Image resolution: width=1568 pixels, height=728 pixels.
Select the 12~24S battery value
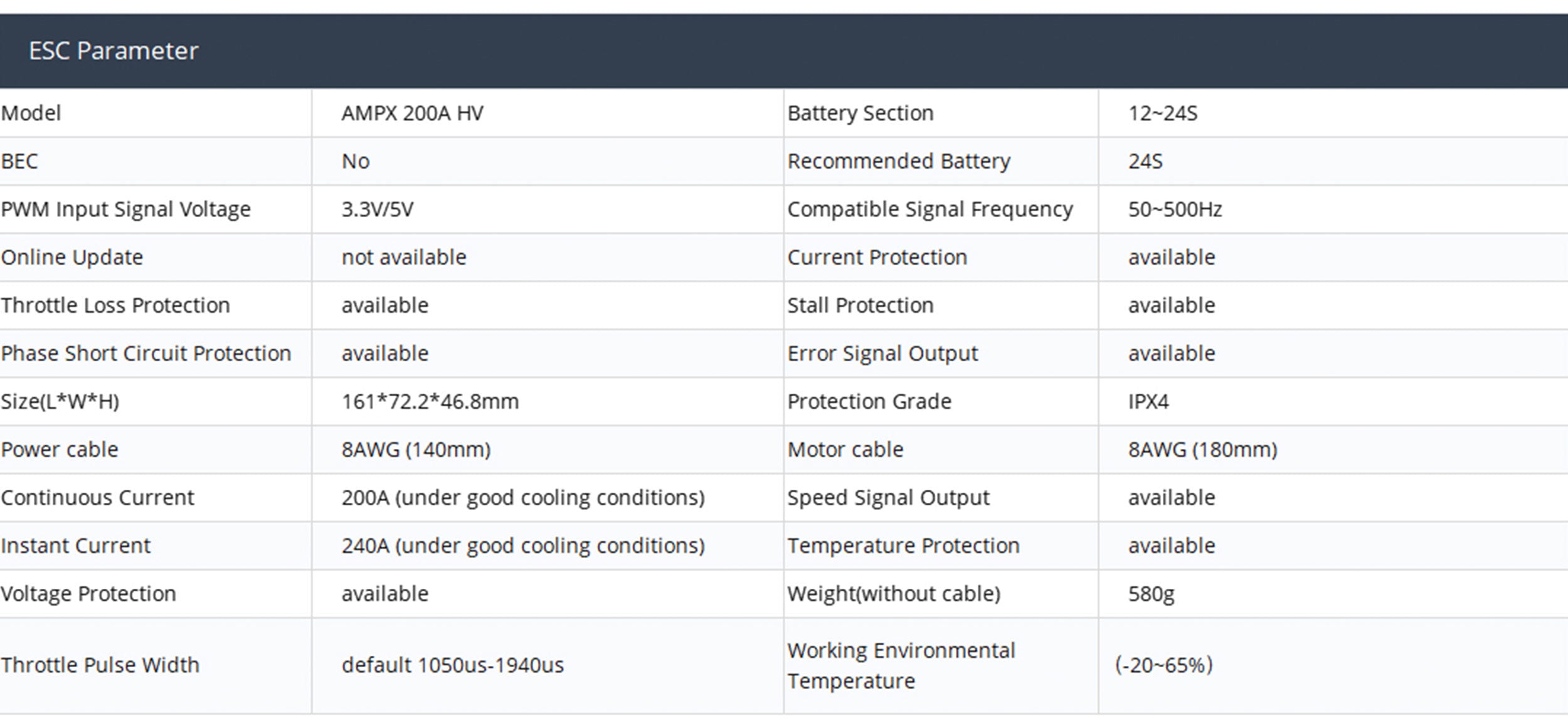(x=1162, y=113)
